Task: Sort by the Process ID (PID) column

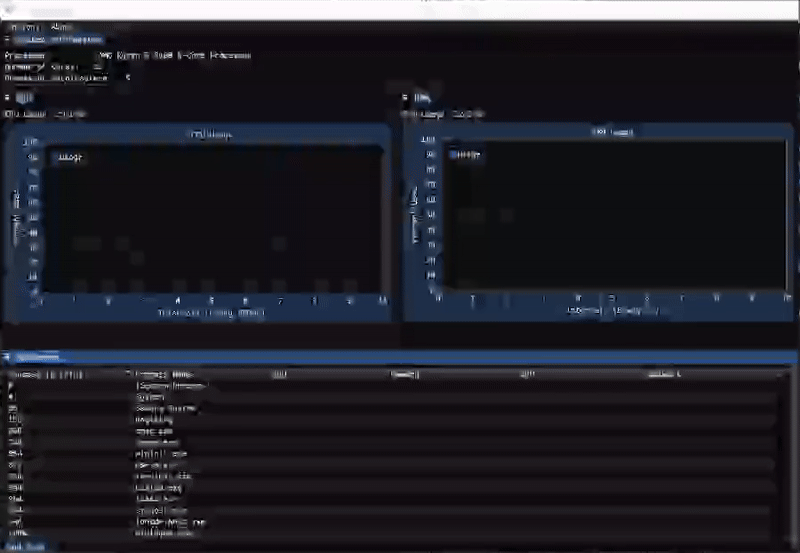Action: pos(45,375)
